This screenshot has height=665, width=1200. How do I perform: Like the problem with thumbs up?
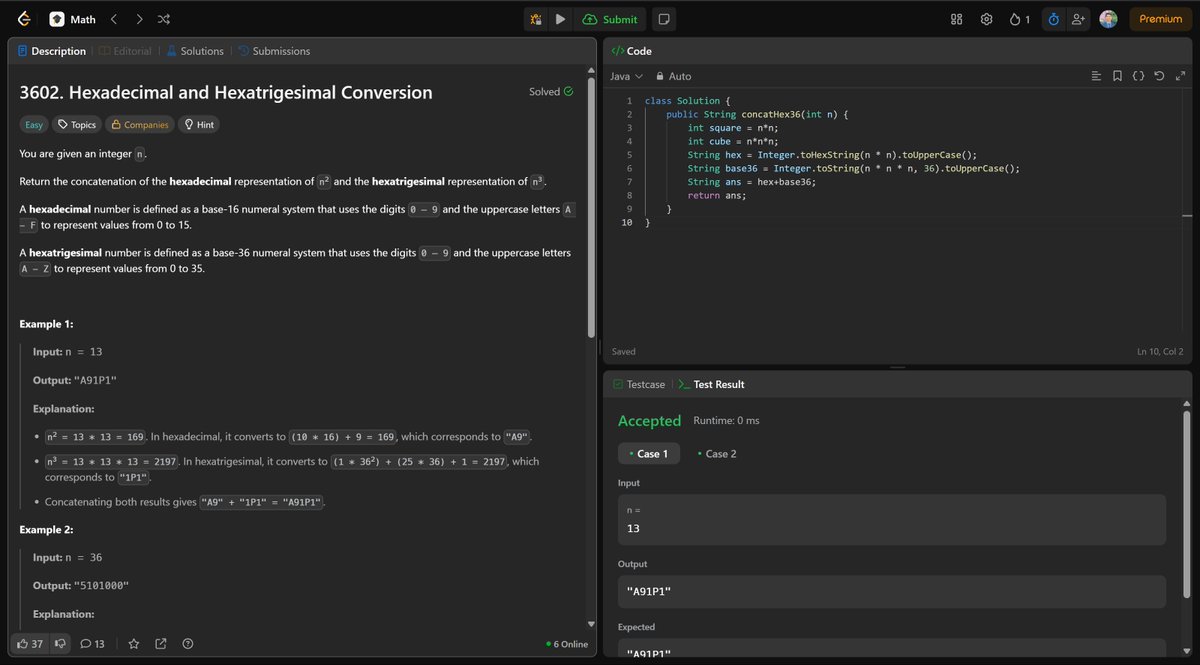tap(30, 644)
